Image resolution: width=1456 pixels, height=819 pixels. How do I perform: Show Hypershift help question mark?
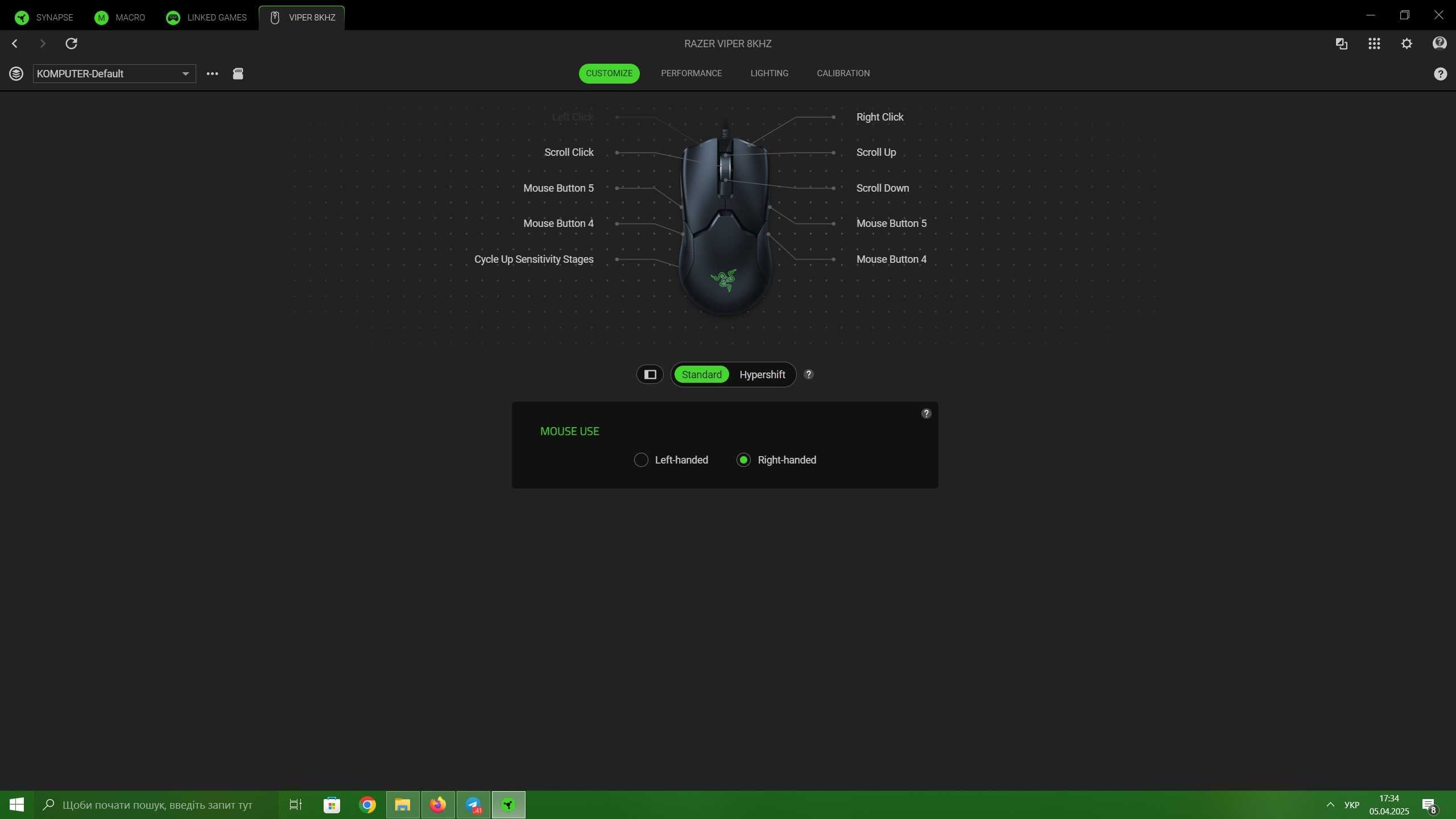(x=808, y=374)
